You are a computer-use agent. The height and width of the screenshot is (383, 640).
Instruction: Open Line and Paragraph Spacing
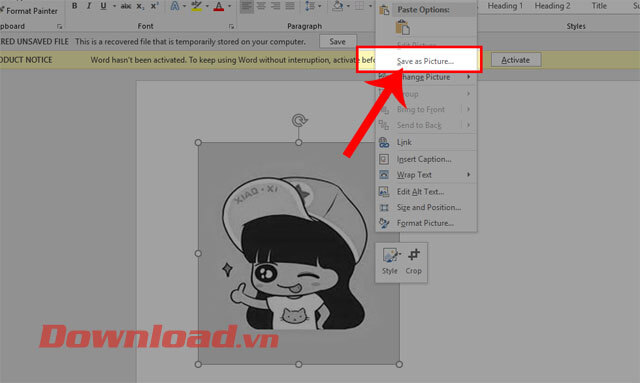coord(310,6)
